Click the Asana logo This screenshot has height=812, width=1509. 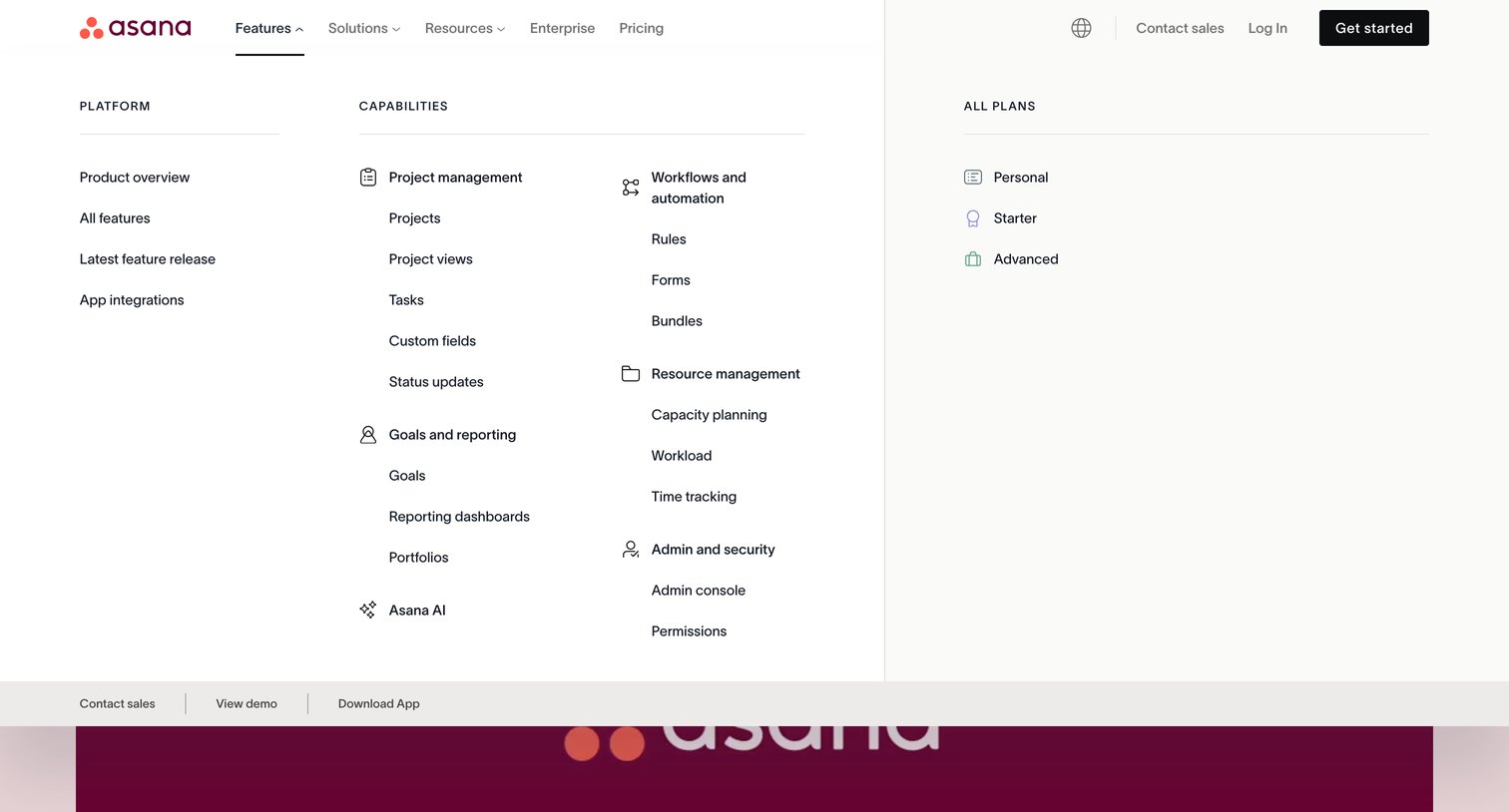pyautogui.click(x=135, y=28)
